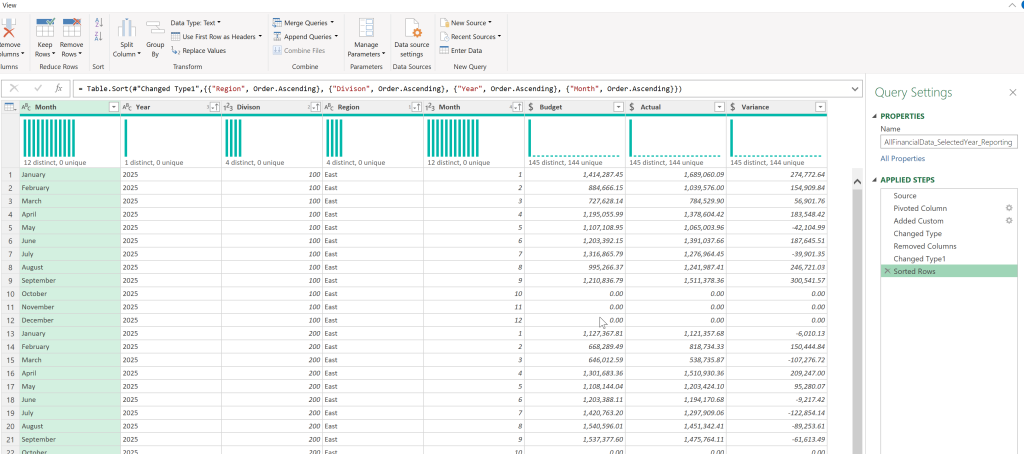Image resolution: width=1024 pixels, height=454 pixels.
Task: Click the 123 data type icon of Divison column
Action: pos(229,107)
